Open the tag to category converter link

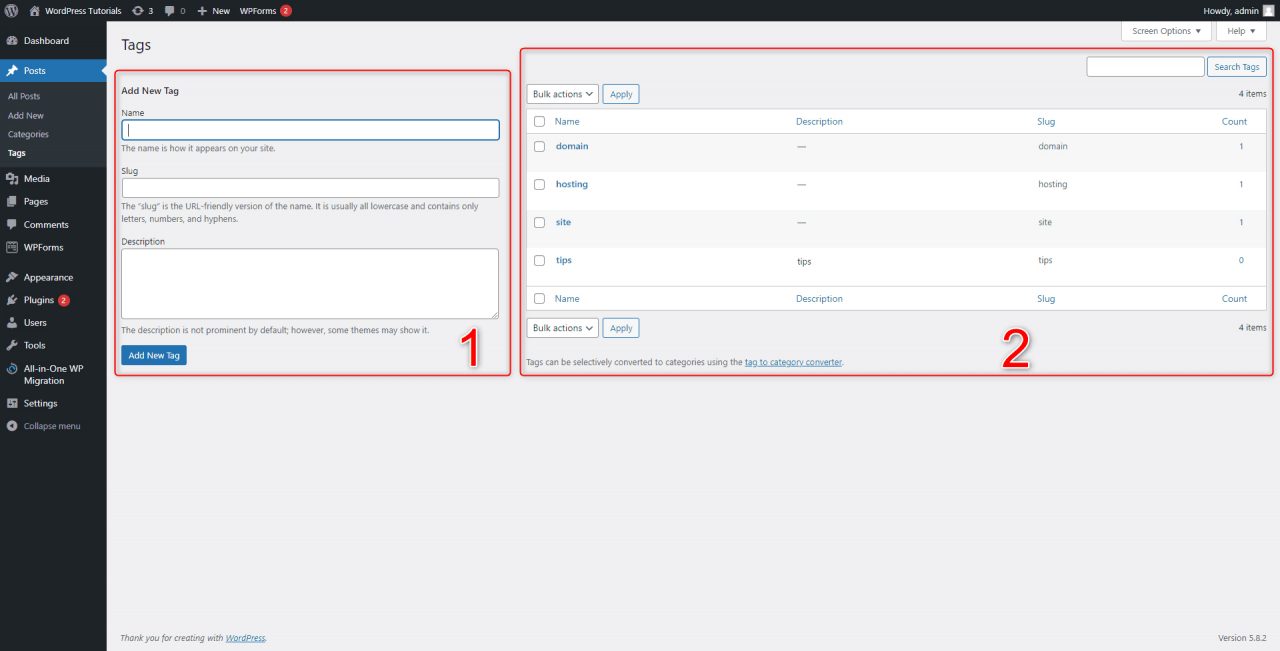pyautogui.click(x=793, y=361)
